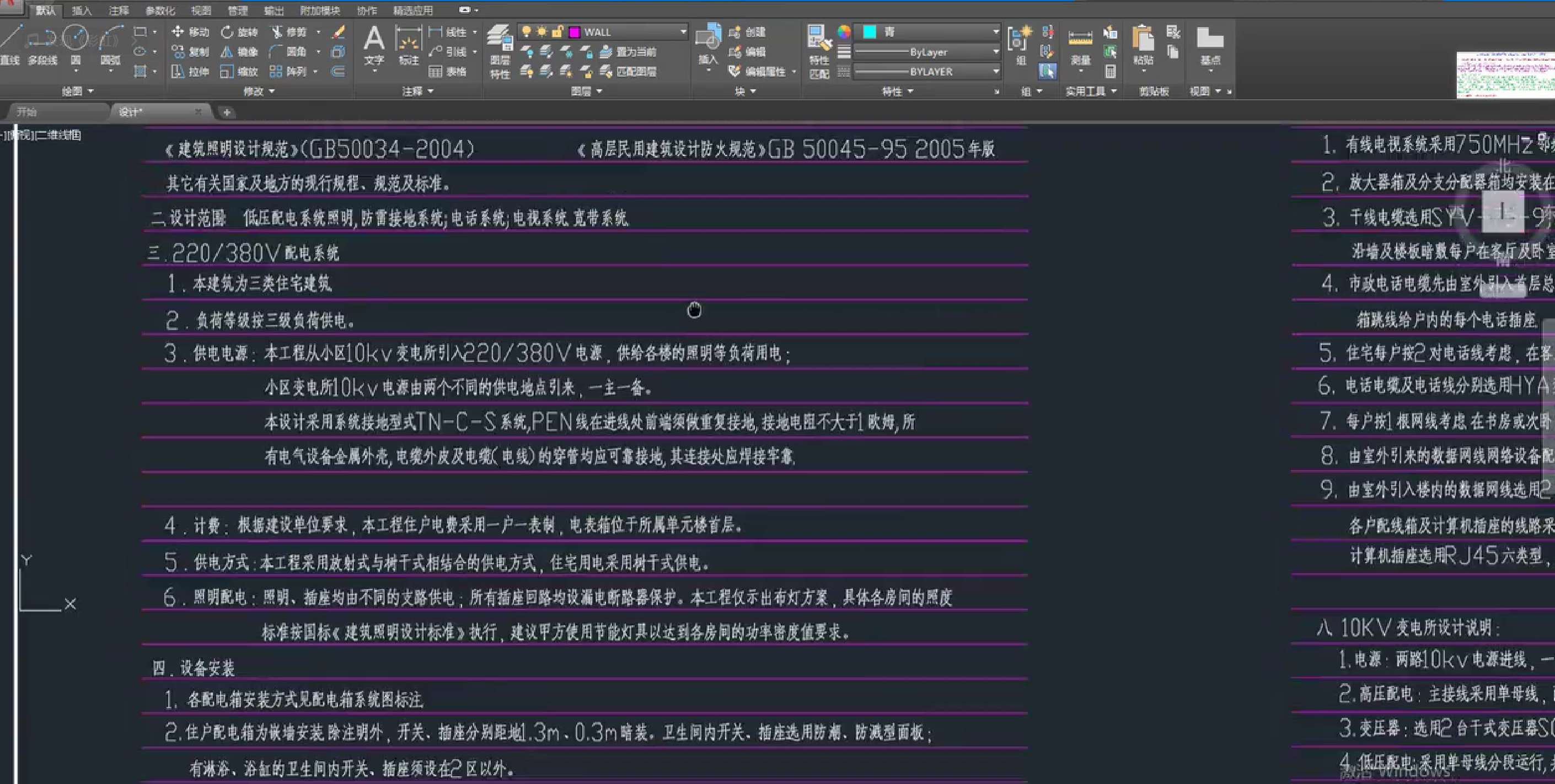Toggle WALL layer lock icon
The image size is (1555, 784).
(557, 31)
